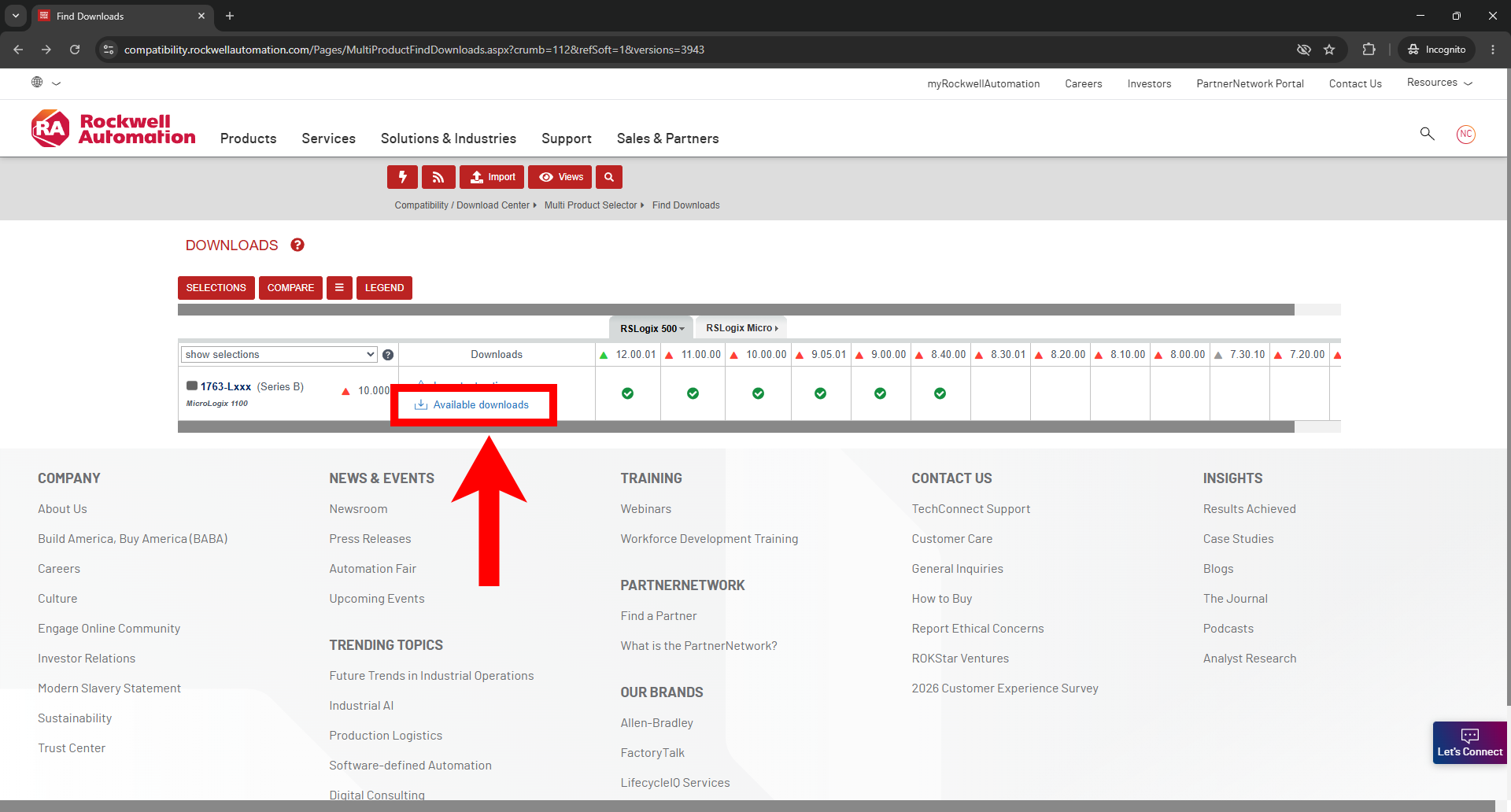Click green check under version 11.00.00
This screenshot has width=1511, height=812.
[x=693, y=393]
